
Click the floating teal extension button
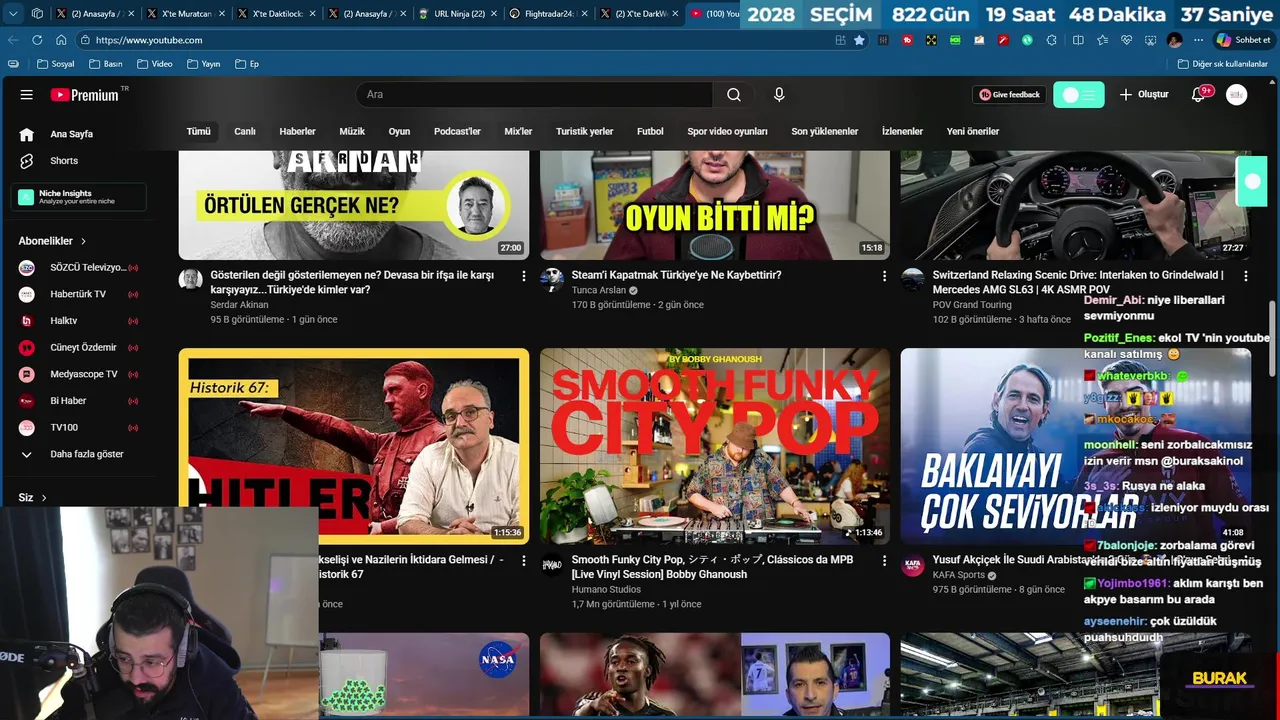click(1252, 182)
